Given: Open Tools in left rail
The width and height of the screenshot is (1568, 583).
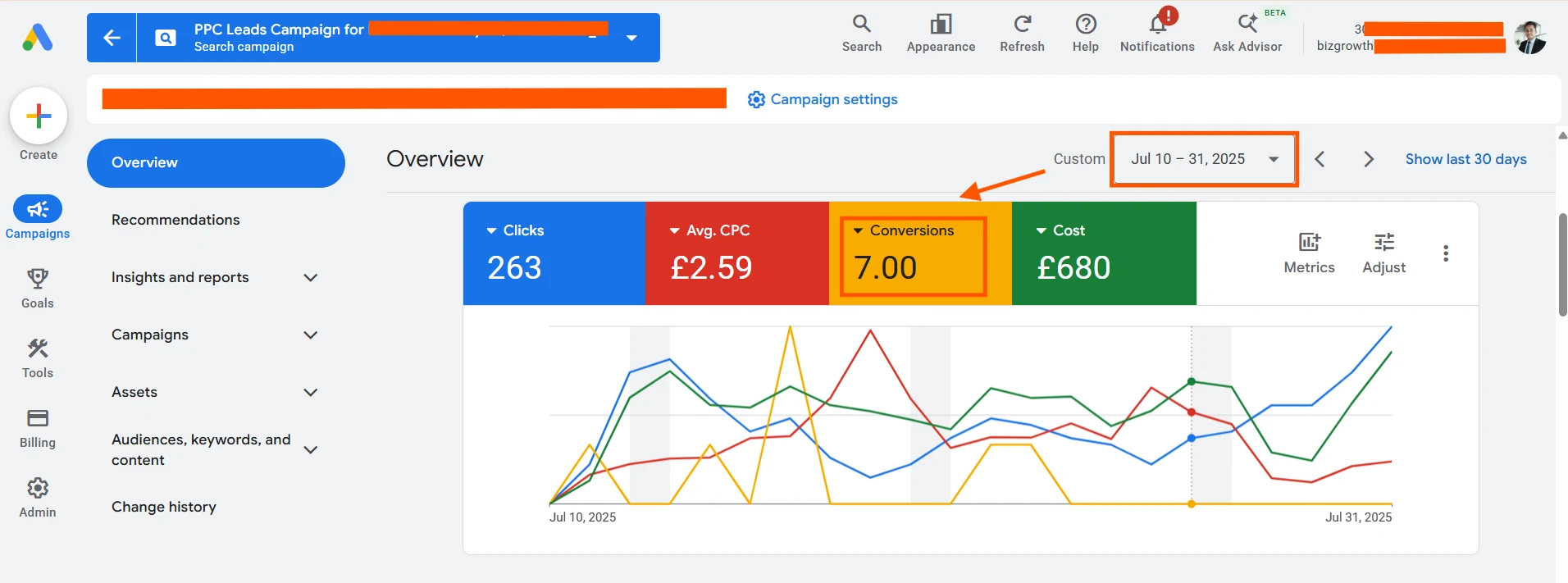Looking at the screenshot, I should 38,358.
